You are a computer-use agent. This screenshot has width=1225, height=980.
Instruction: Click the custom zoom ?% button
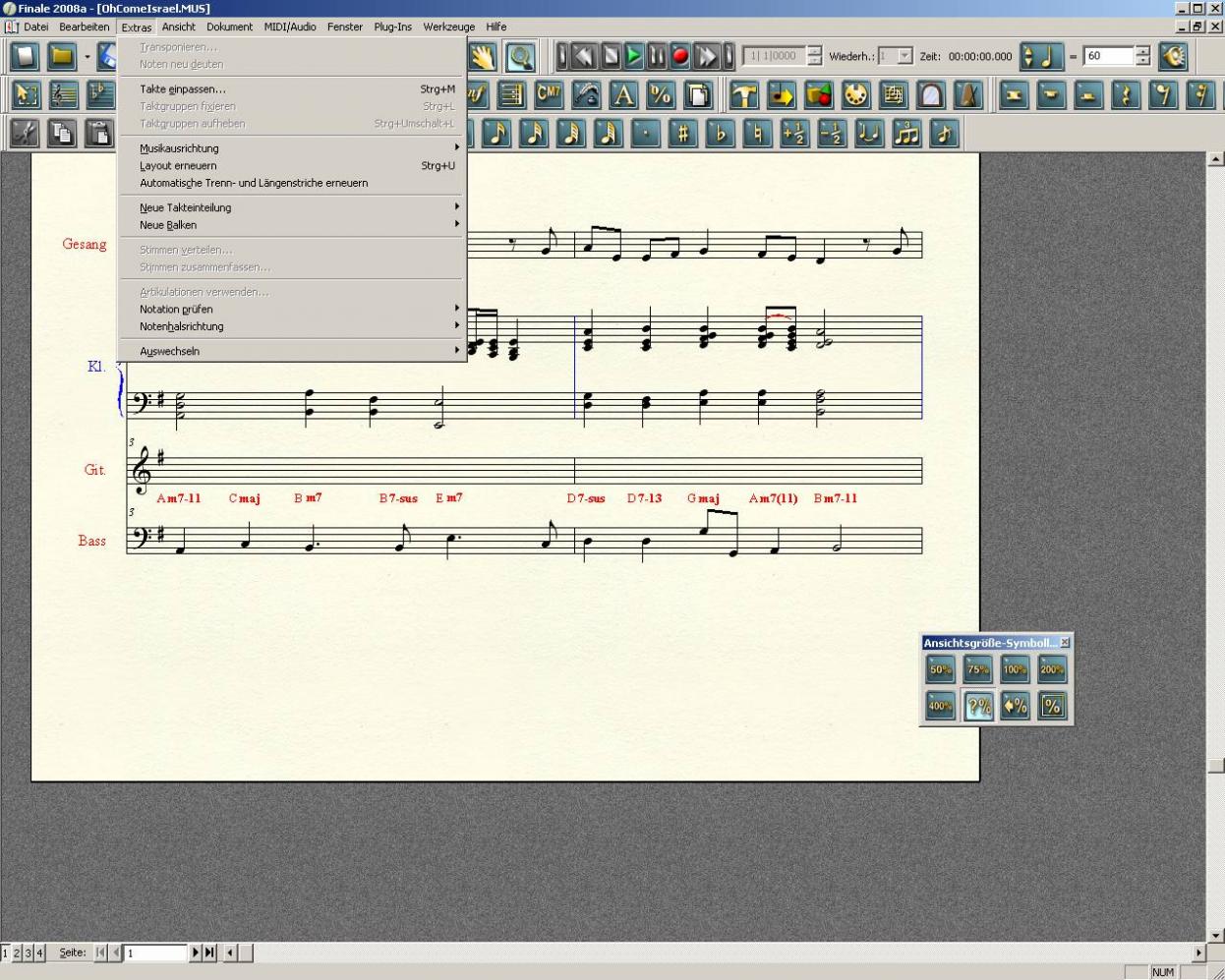978,706
